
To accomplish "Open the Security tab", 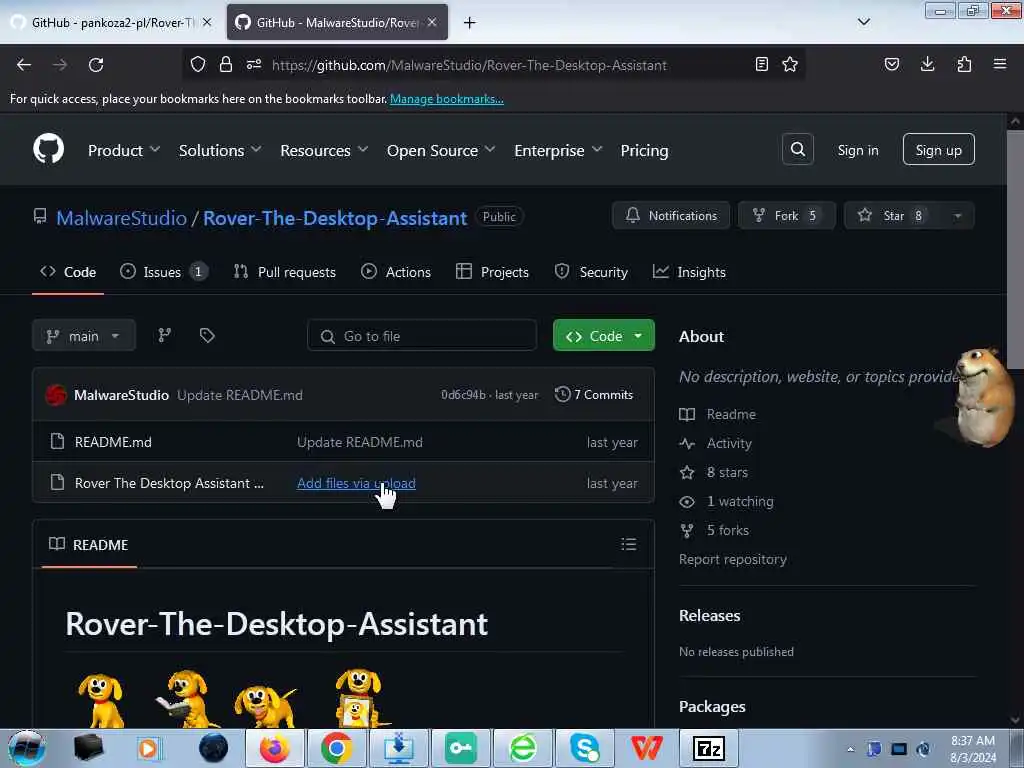I will pos(591,272).
